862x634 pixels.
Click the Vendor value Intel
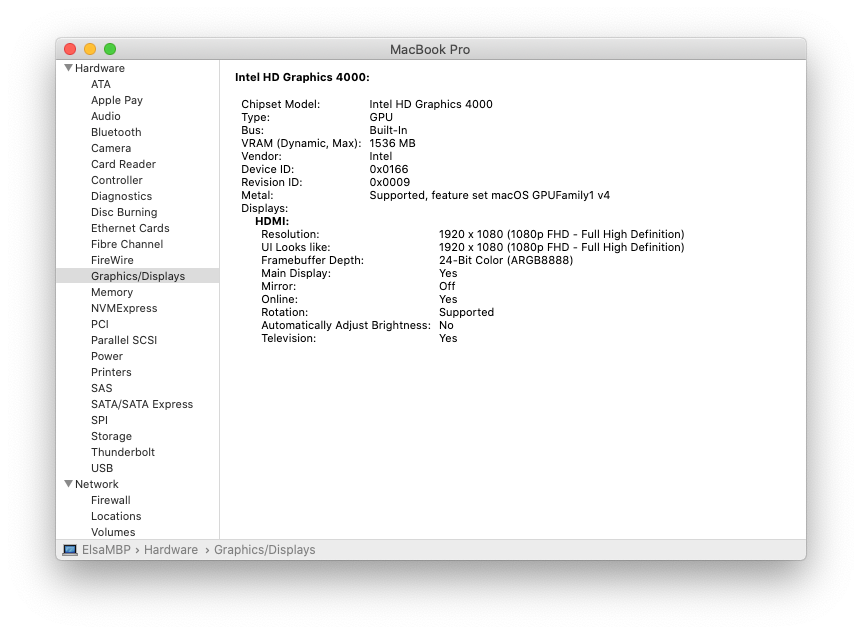380,156
